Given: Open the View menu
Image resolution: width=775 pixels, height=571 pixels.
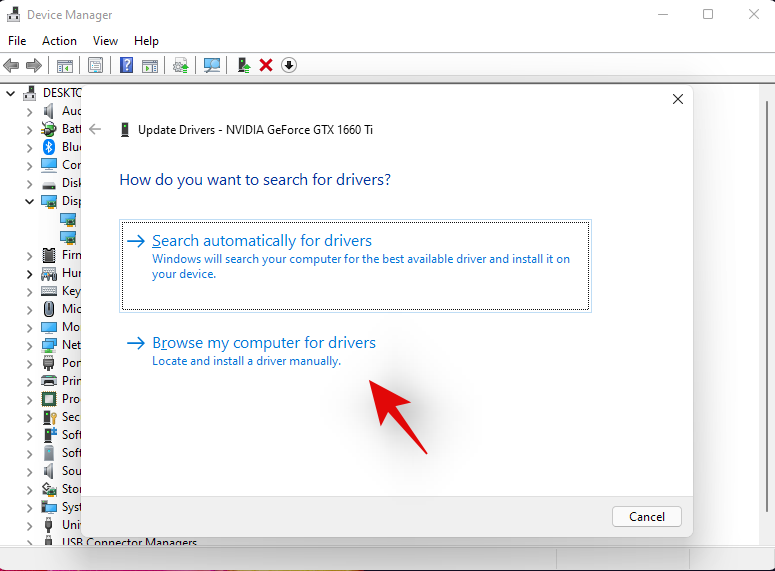Looking at the screenshot, I should pos(105,41).
